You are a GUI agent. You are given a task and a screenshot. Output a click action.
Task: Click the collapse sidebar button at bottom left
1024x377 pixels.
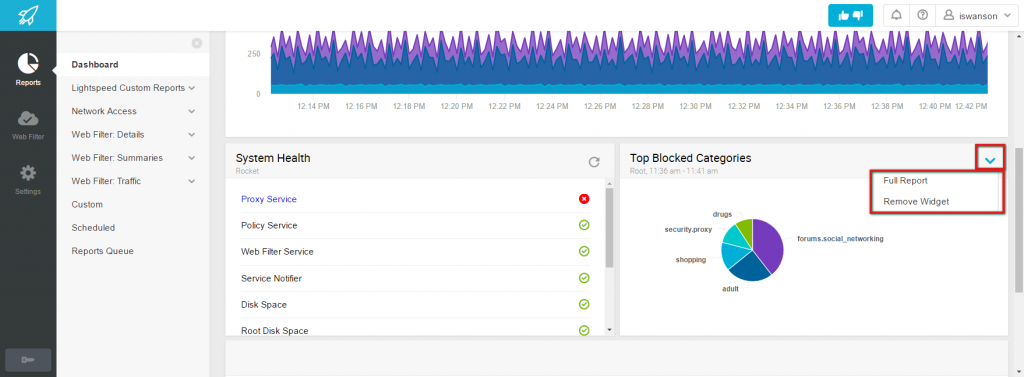(28, 360)
